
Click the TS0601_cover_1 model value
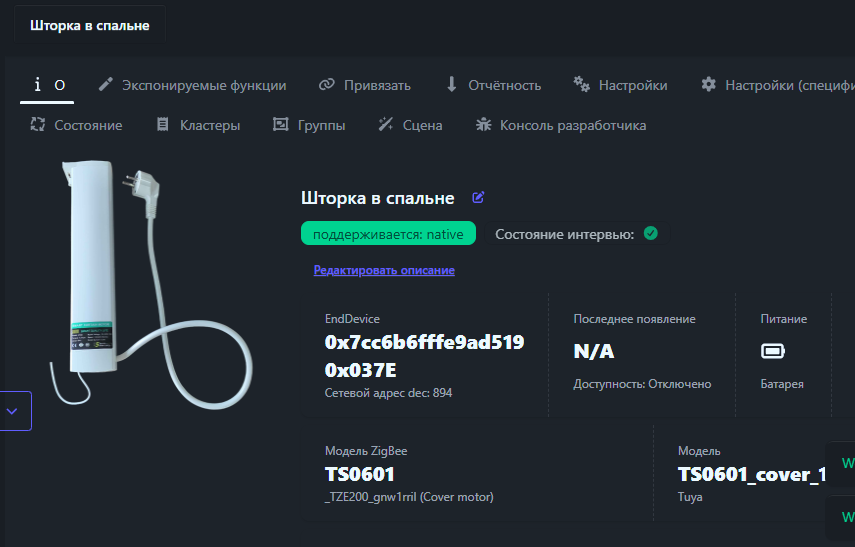(x=751, y=474)
